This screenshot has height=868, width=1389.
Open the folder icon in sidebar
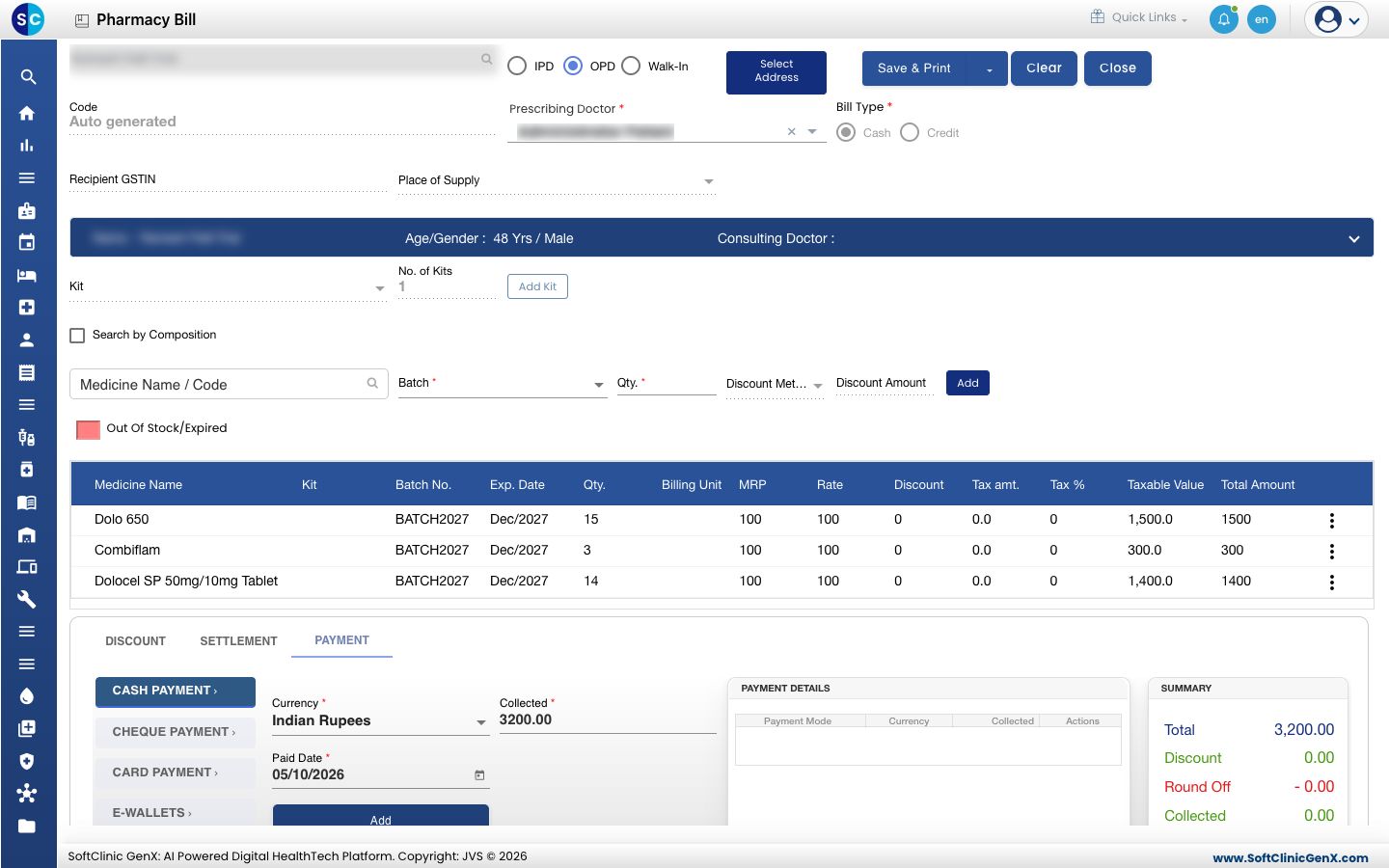pyautogui.click(x=27, y=826)
